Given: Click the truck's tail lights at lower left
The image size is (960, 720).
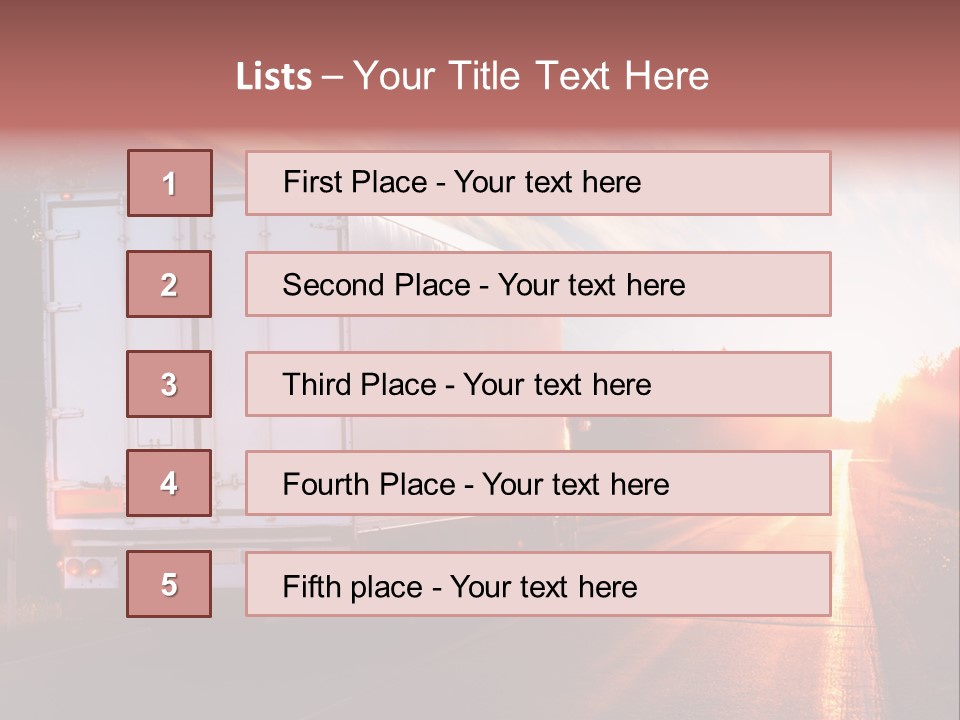Looking at the screenshot, I should click(82, 569).
